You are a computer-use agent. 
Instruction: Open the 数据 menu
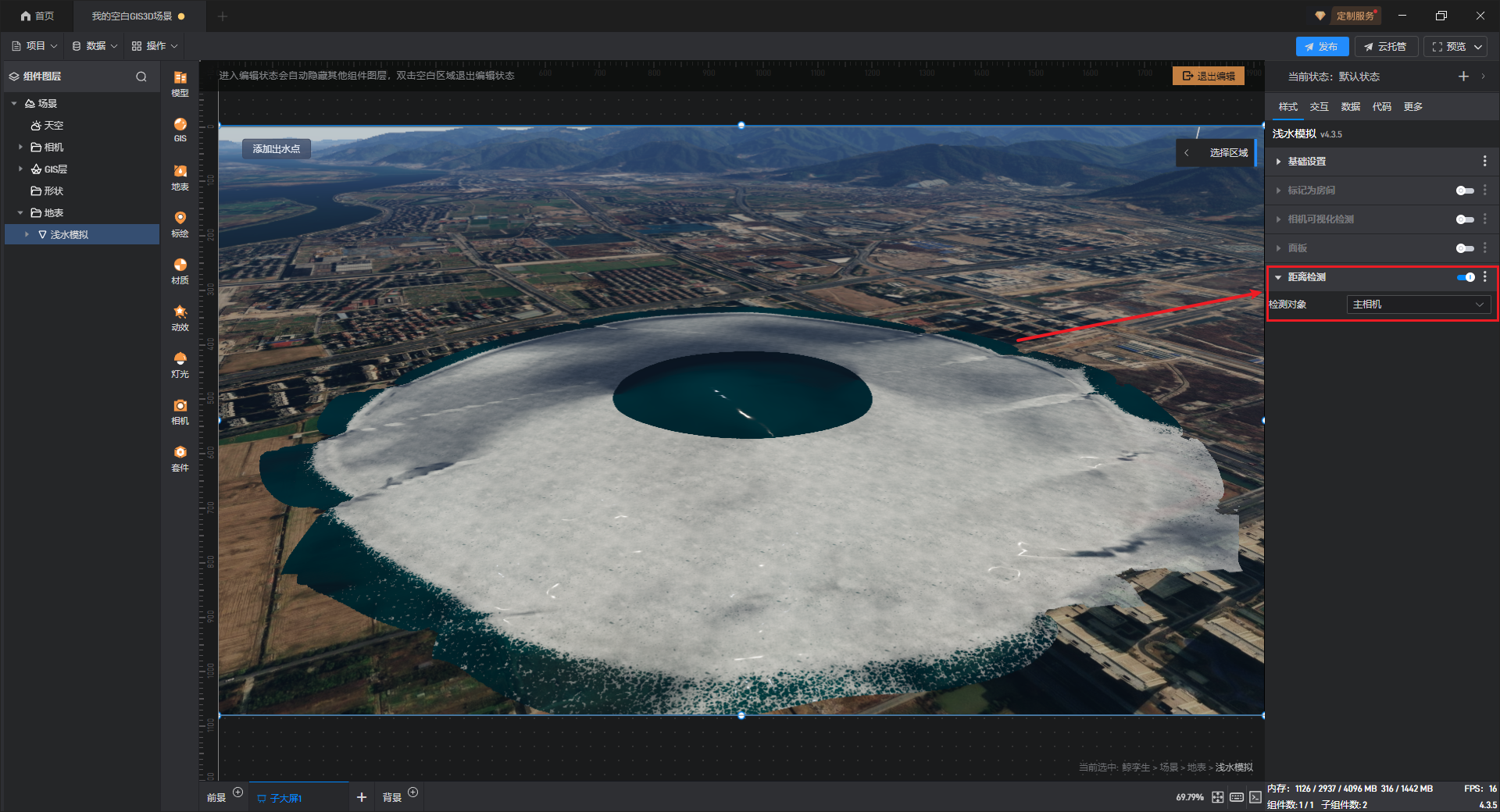click(95, 46)
